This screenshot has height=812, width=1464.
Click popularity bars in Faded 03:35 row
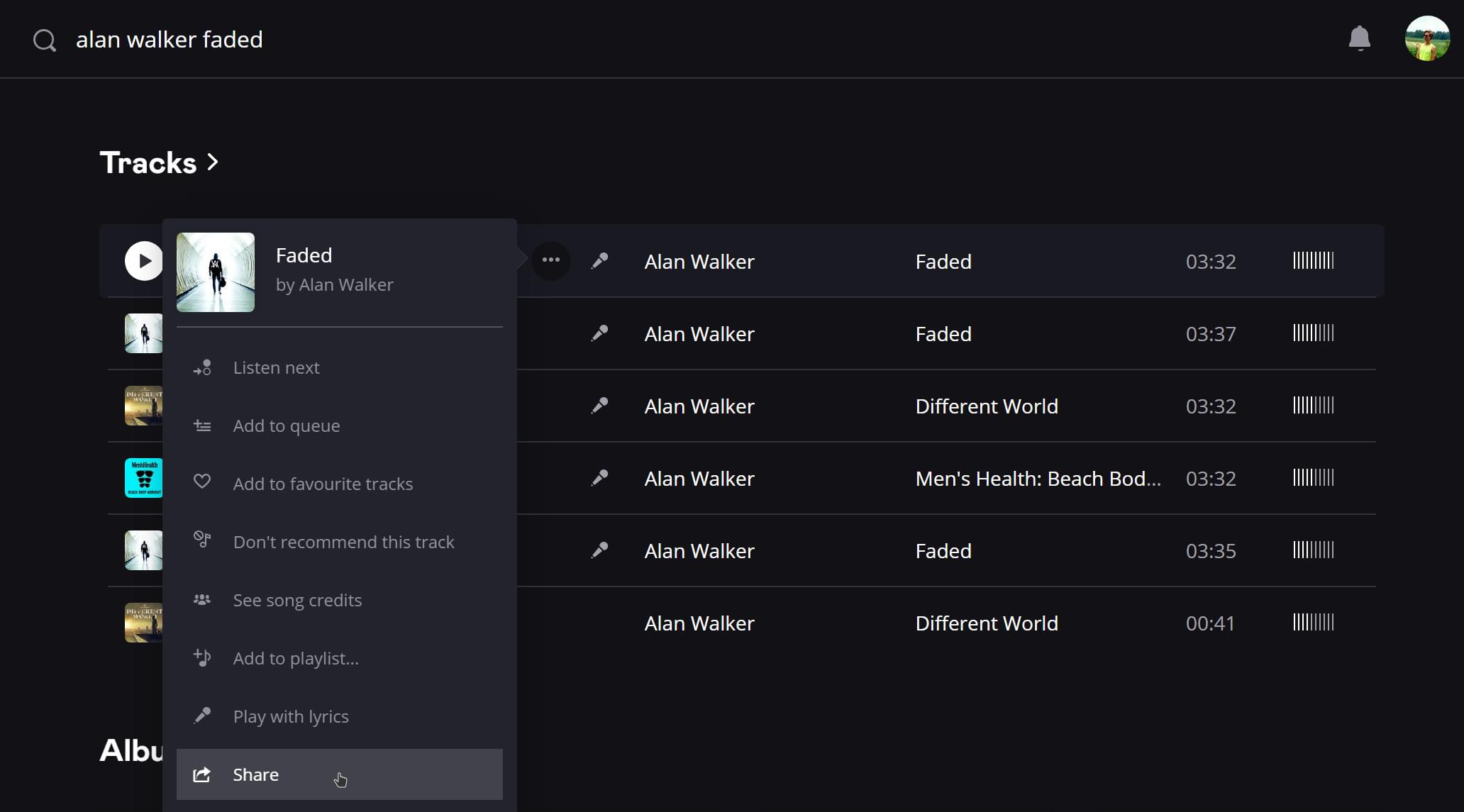pos(1313,550)
